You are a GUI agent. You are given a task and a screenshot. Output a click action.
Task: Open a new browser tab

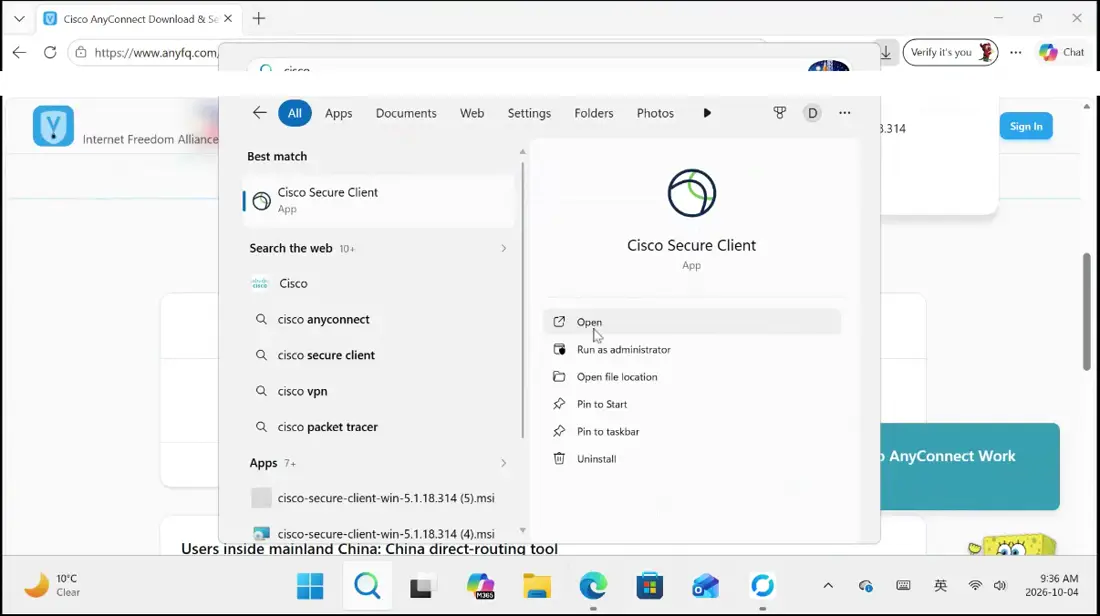click(259, 19)
